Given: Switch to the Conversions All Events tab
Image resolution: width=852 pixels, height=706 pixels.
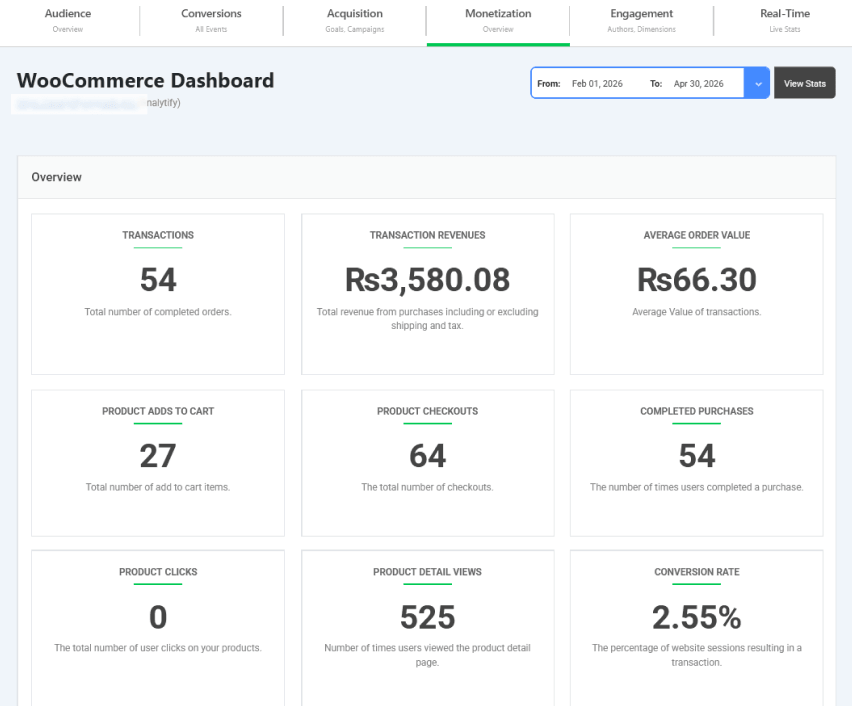Looking at the screenshot, I should (x=211, y=20).
